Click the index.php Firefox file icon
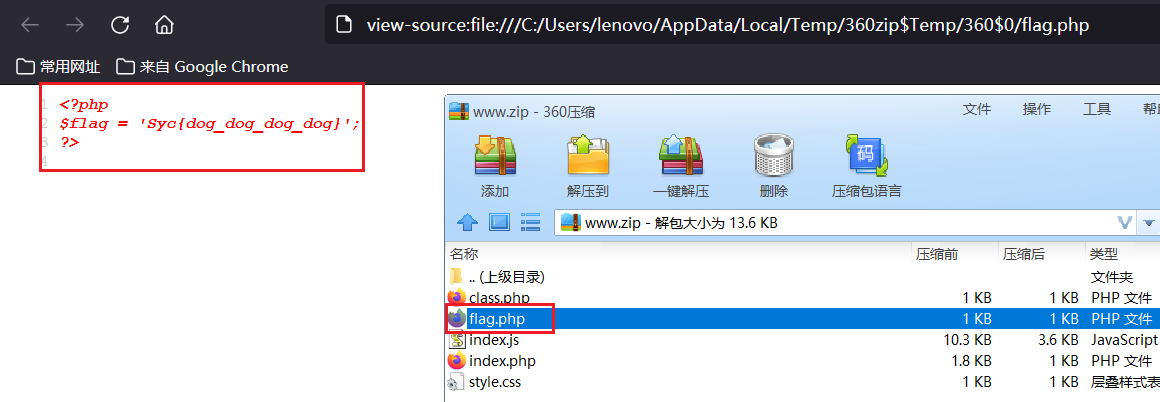 click(457, 361)
